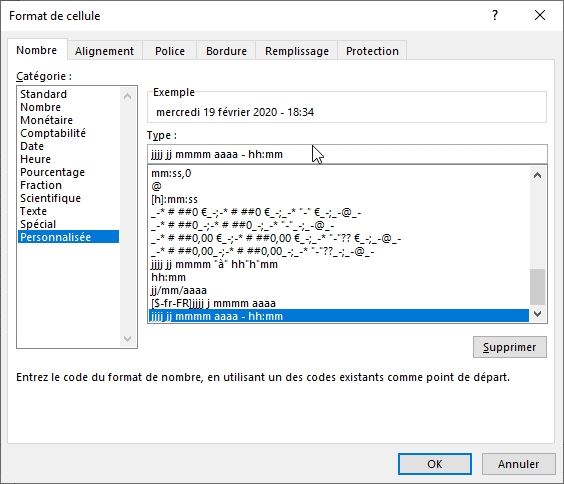Click the category list scroll down arrow
Viewport: 564px width, 484px height.
127,338
